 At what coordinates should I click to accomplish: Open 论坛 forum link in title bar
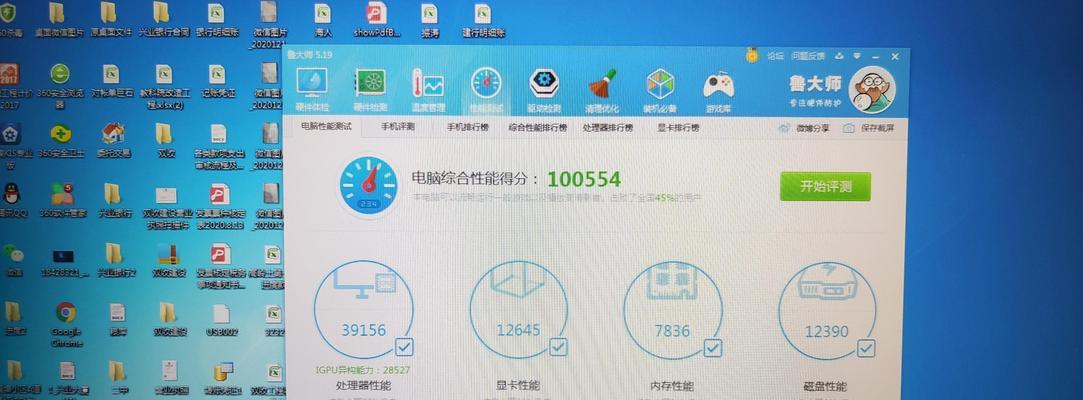pyautogui.click(x=775, y=56)
